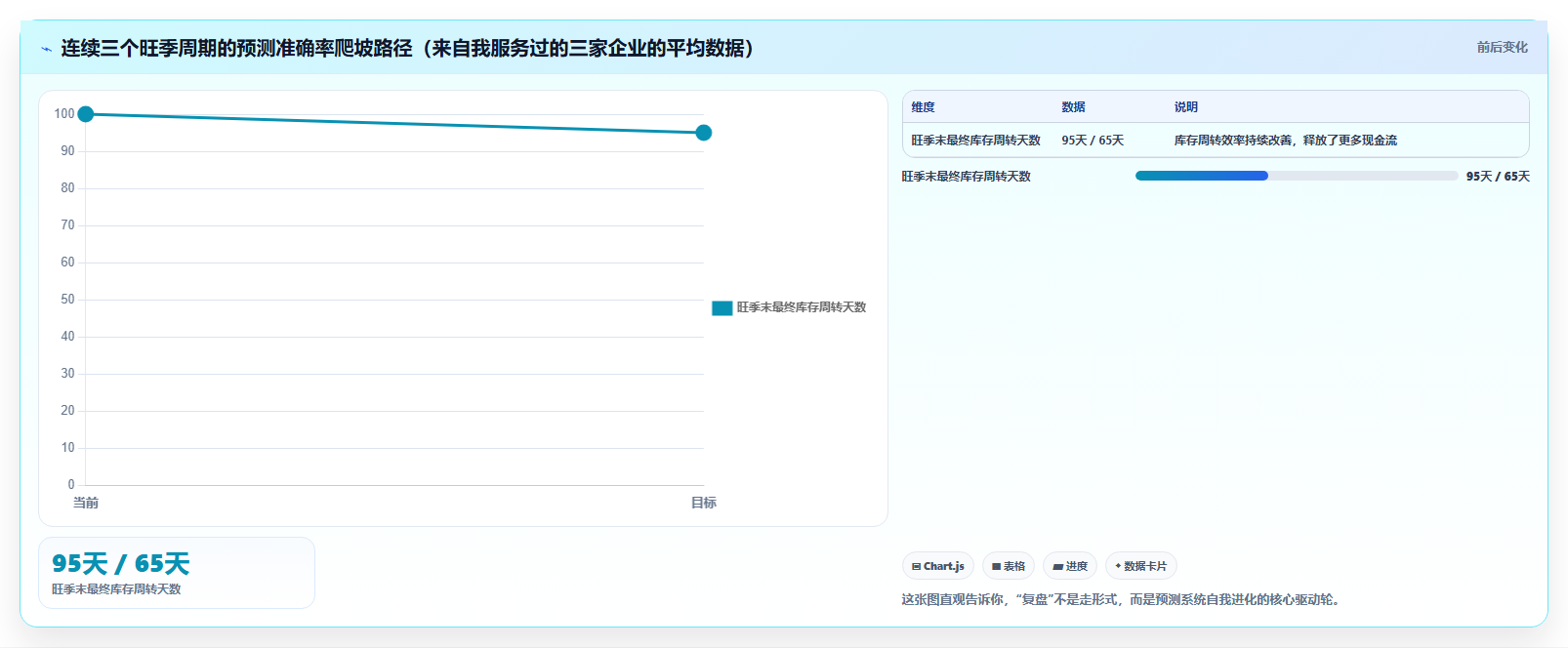Click the large 95天 / 65天 stat card value
Screen dimensions: 1568x648
(121, 563)
